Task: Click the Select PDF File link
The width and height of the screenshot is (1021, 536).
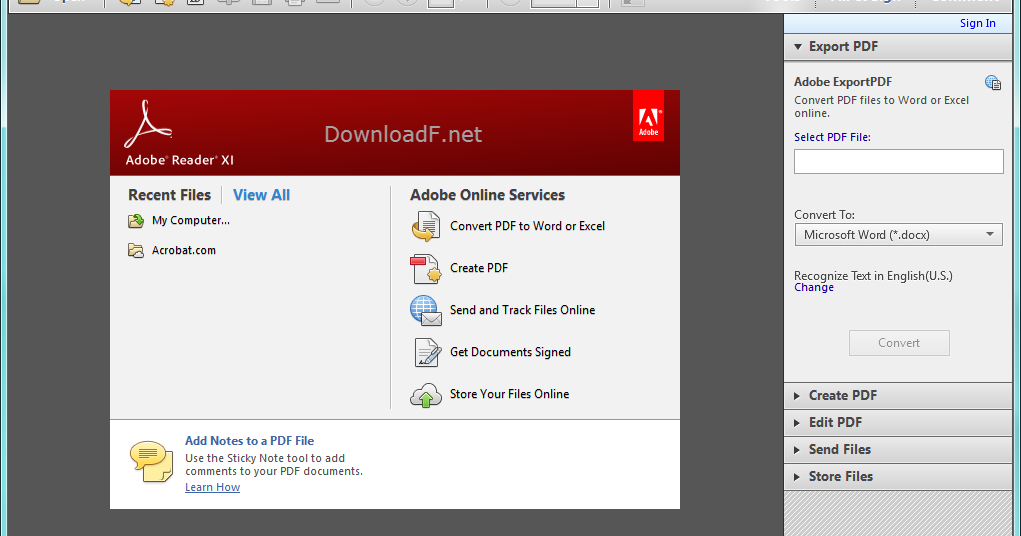Action: pos(832,137)
